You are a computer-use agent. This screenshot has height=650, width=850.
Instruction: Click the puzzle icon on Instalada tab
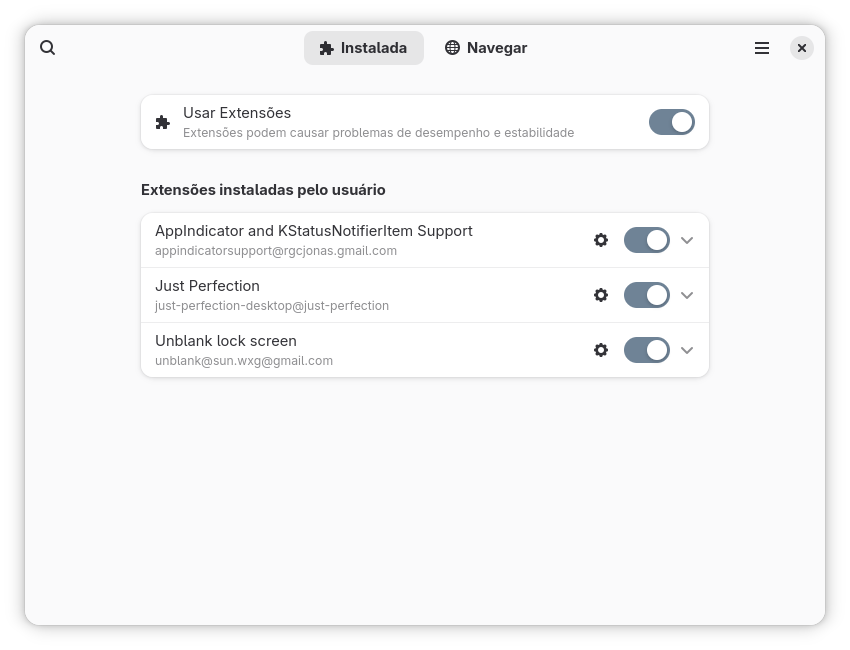click(x=326, y=48)
